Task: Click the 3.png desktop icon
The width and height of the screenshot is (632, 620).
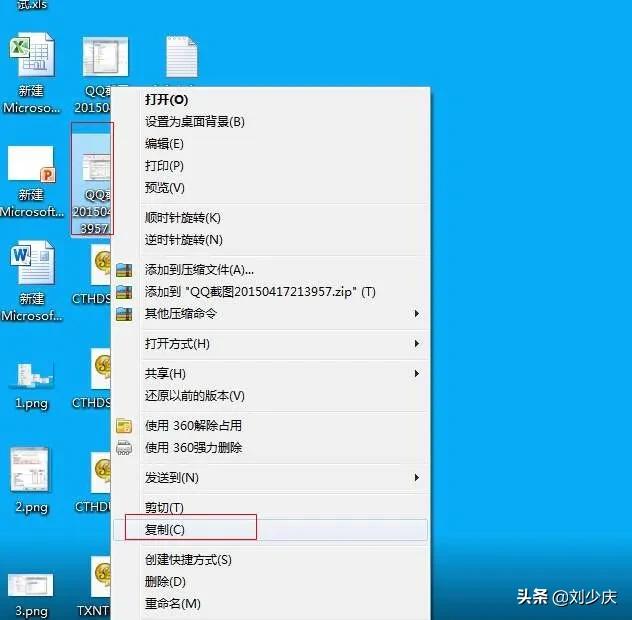Action: (31, 585)
